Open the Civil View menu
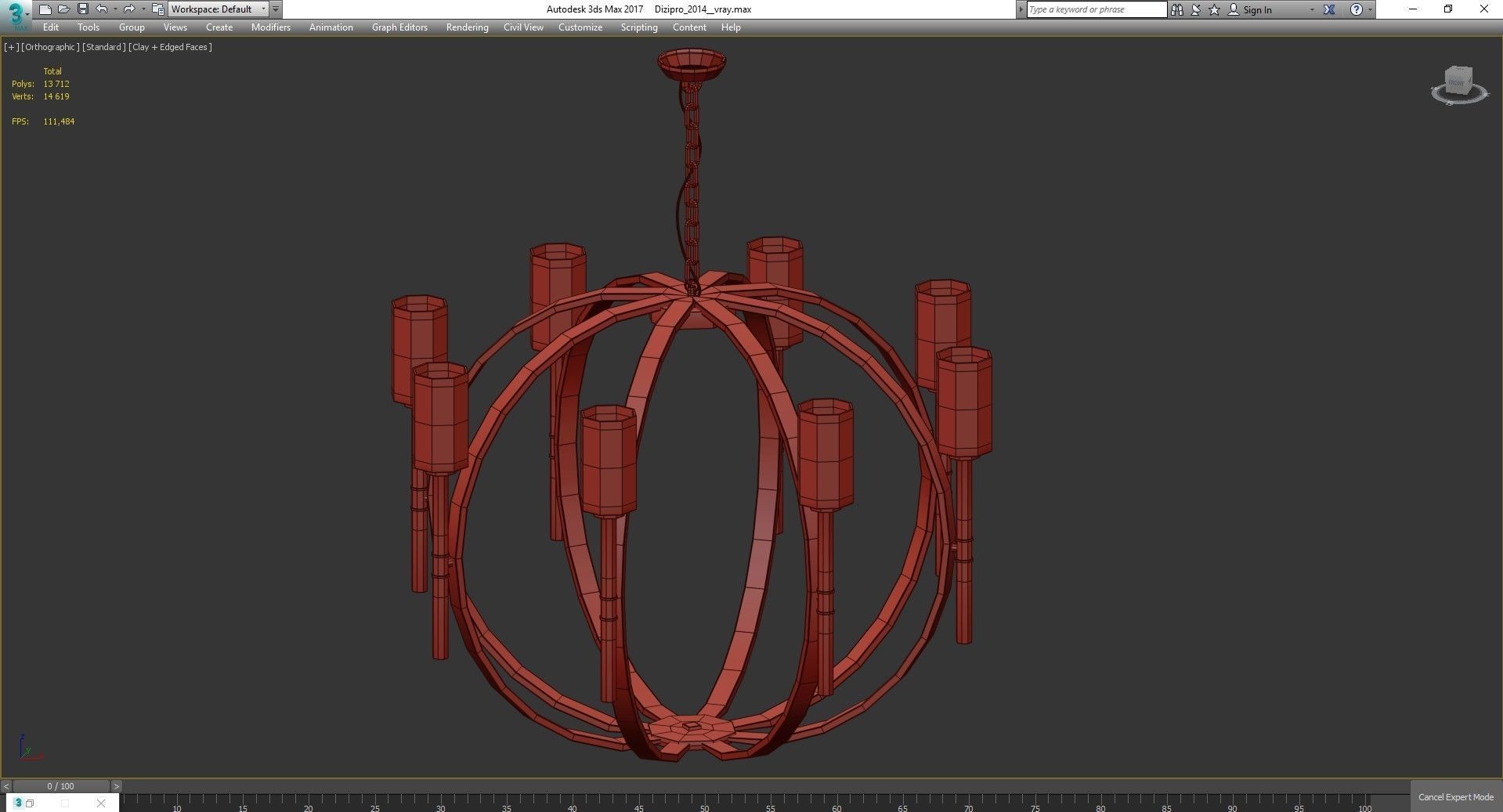The width and height of the screenshot is (1503, 812). pos(523,27)
